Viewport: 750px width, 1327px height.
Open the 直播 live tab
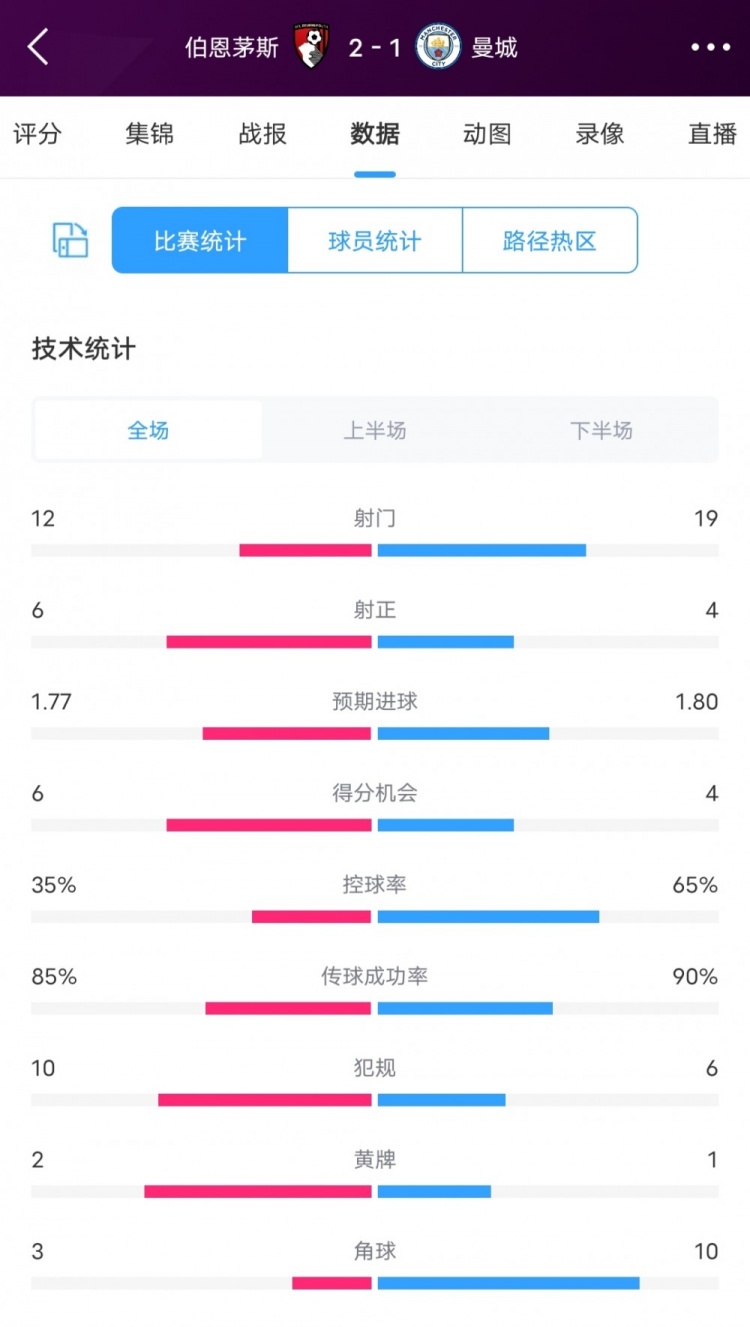(712, 134)
